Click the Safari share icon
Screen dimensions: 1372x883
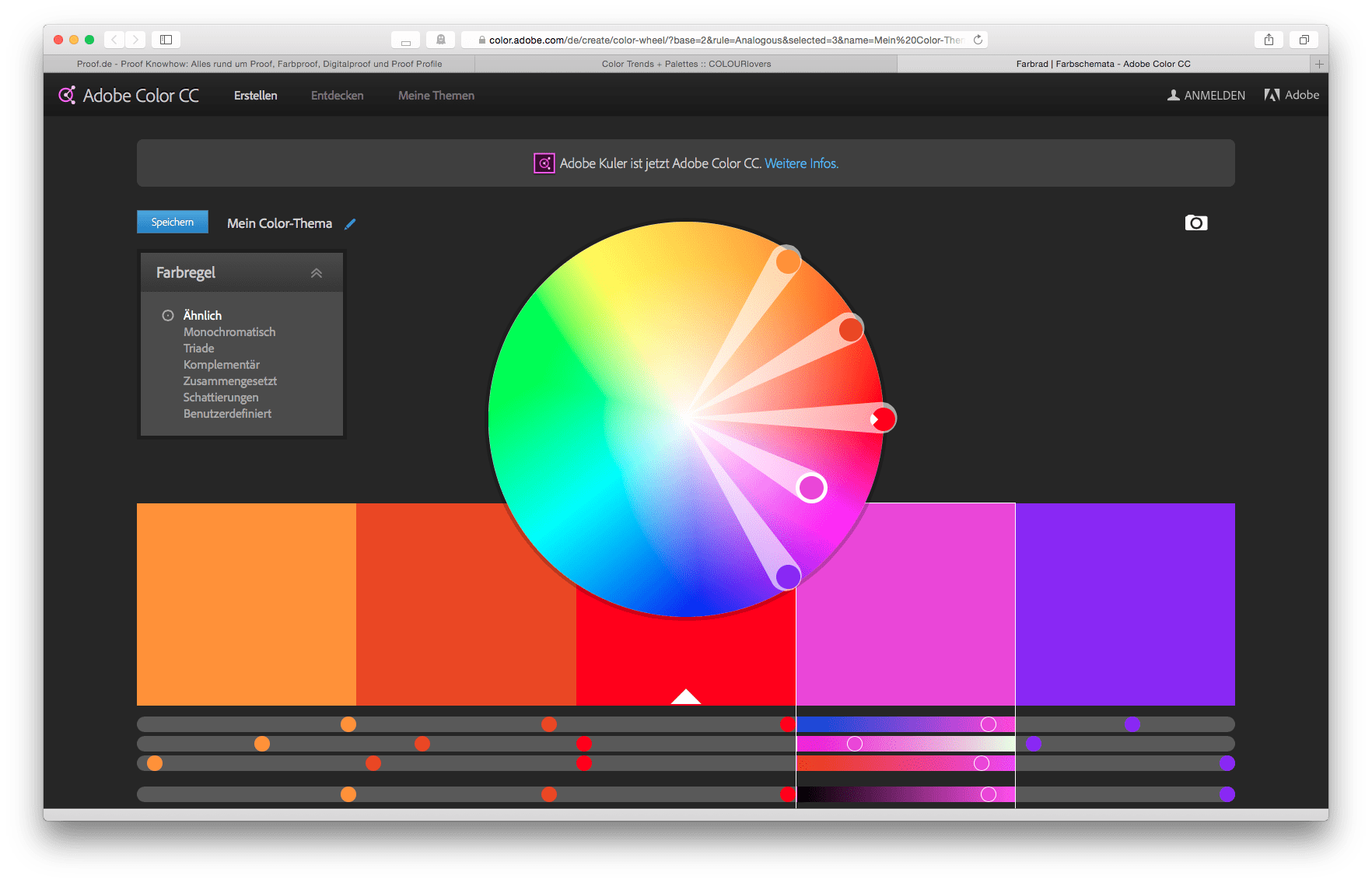click(1269, 40)
